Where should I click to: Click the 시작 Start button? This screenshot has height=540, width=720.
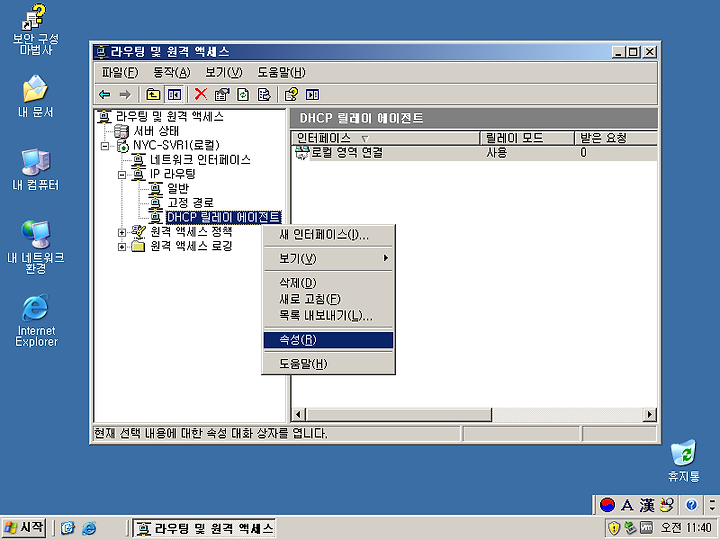[24, 528]
